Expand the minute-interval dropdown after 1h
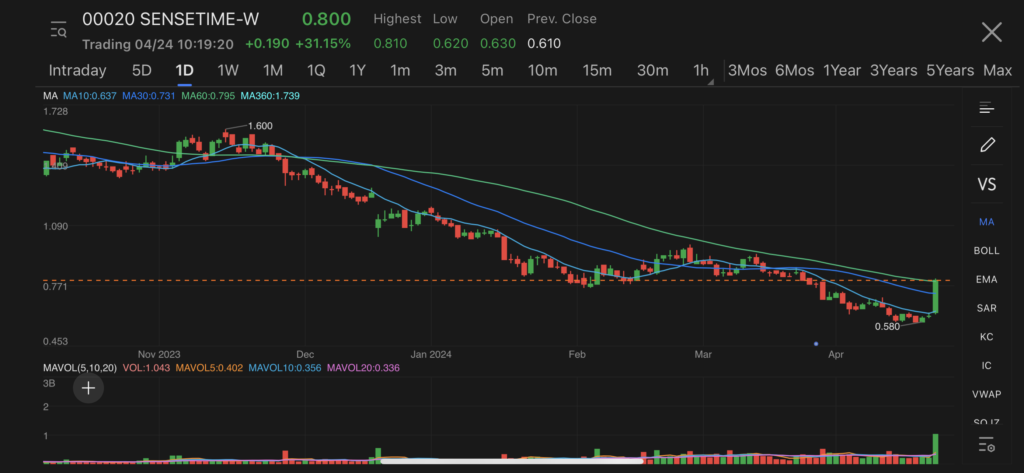Image resolution: width=1024 pixels, height=473 pixels. [x=711, y=81]
